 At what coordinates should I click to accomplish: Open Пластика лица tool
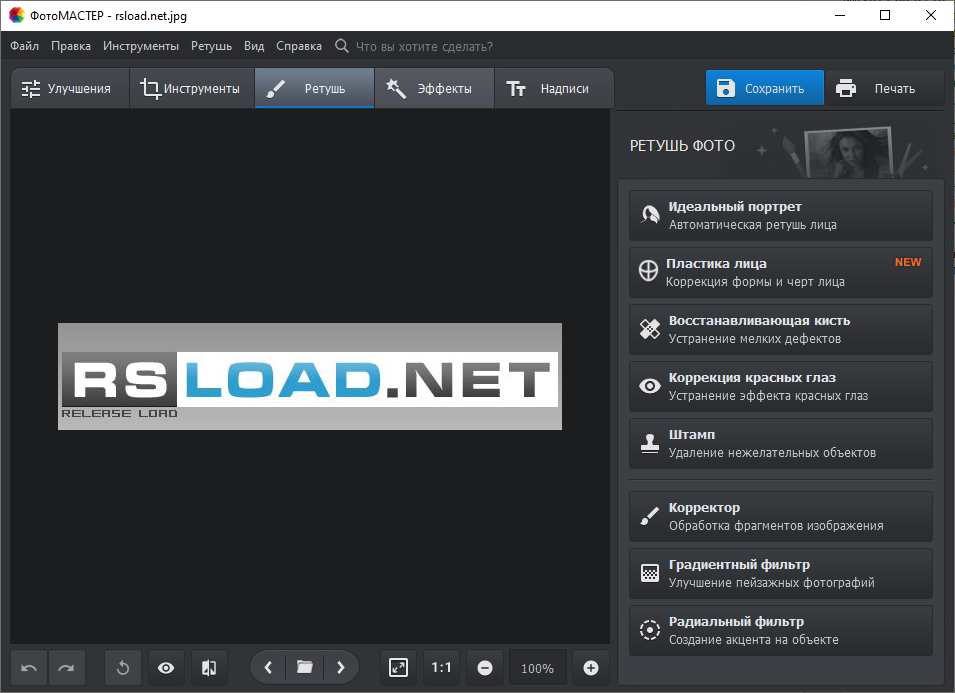pyautogui.click(x=780, y=272)
